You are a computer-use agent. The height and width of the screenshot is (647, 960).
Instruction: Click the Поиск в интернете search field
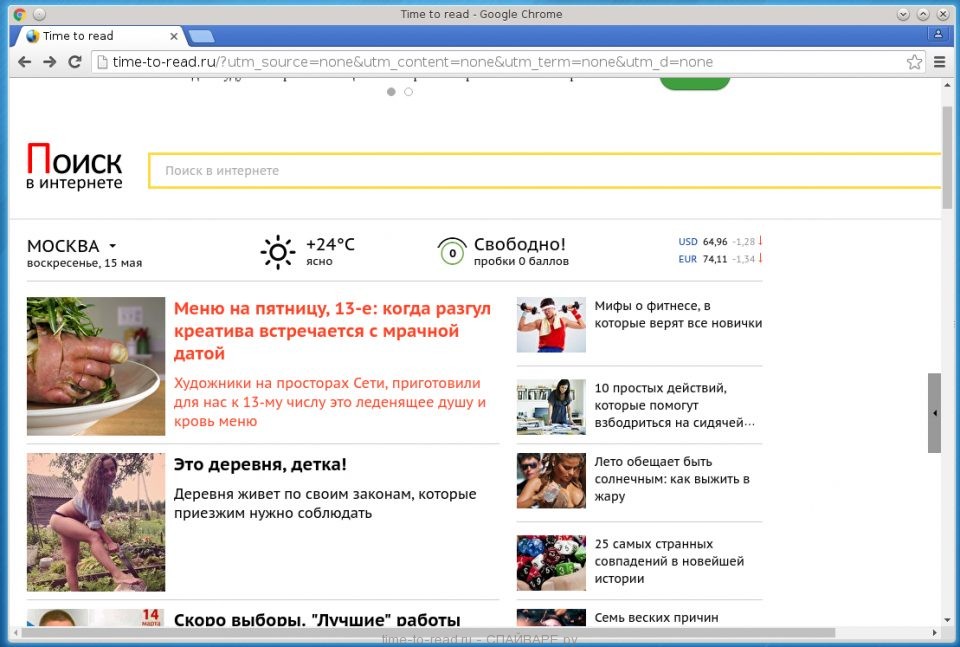545,170
